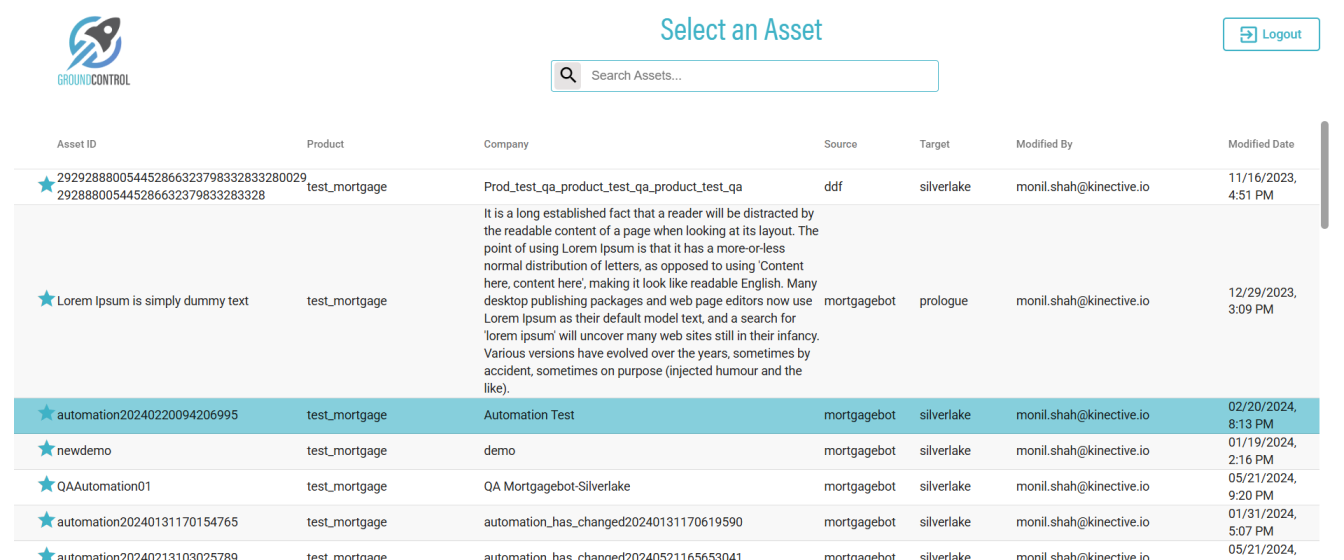Unstar the automation20240220094206995 asset
This screenshot has height=560, width=1344.
[x=46, y=413]
